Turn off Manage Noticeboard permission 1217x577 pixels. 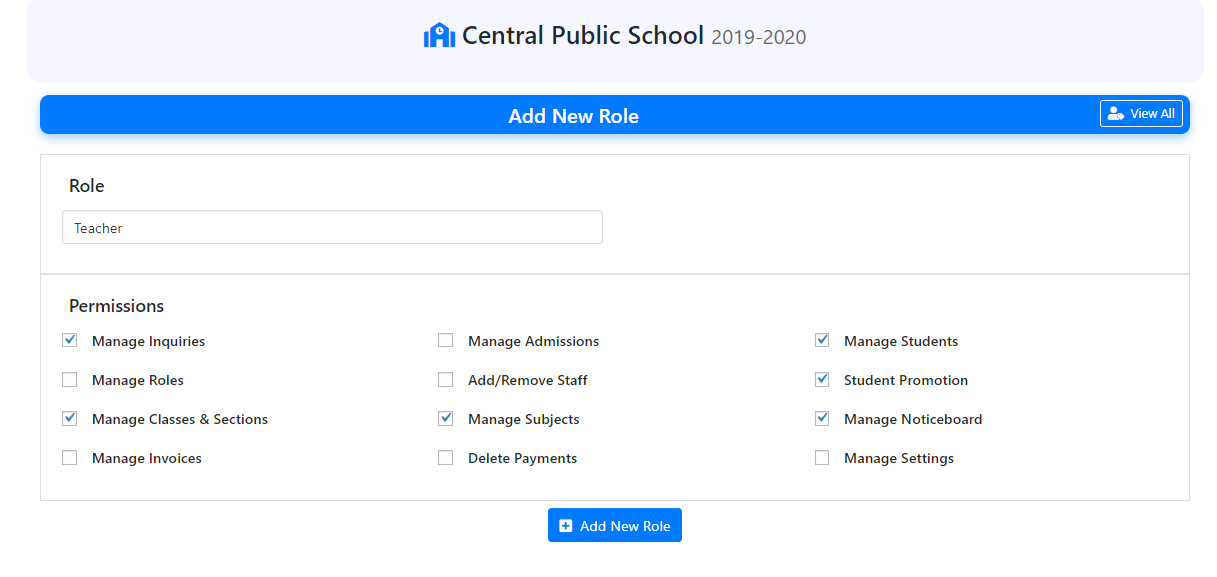click(x=822, y=419)
